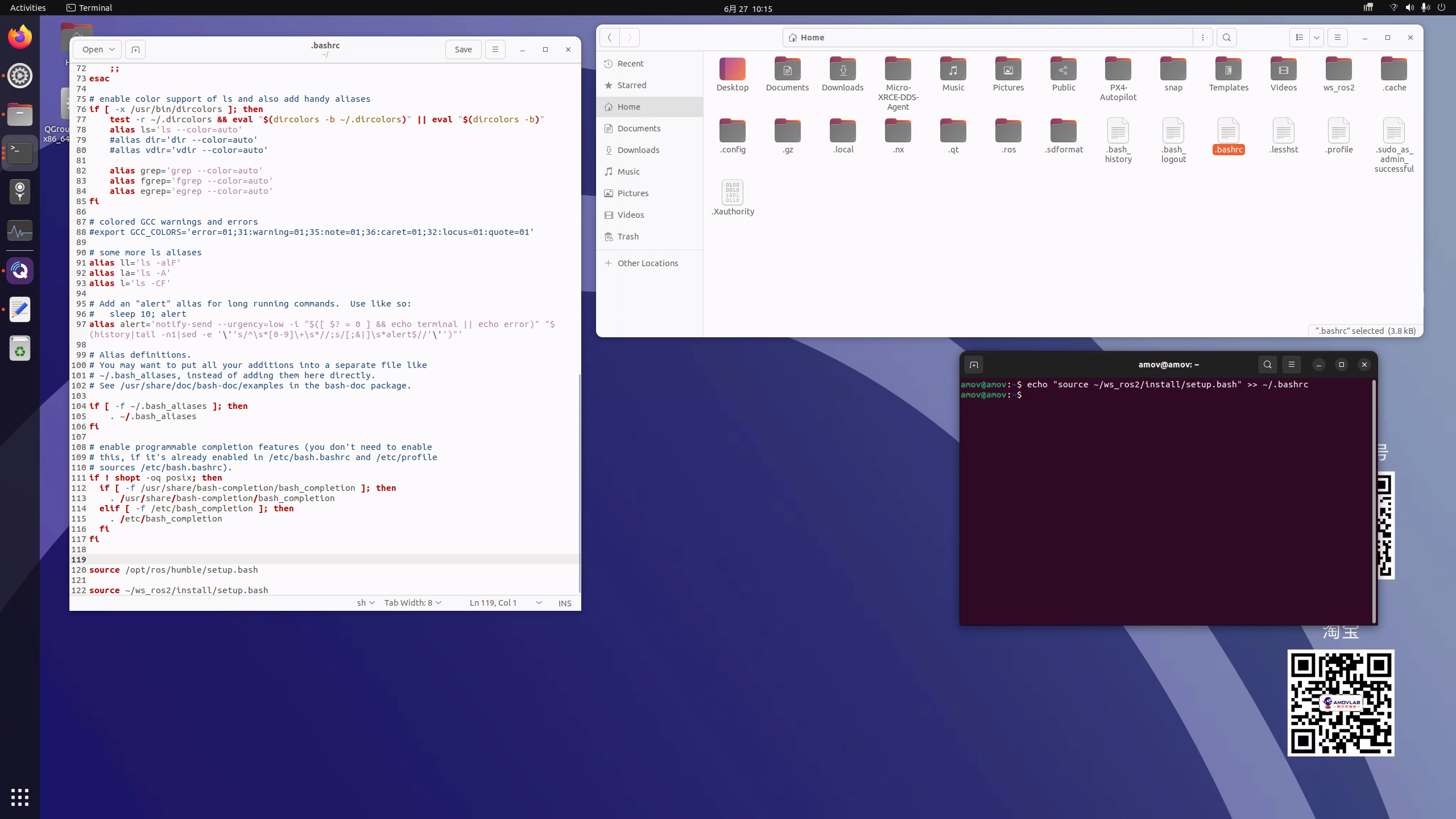Open the volume indicator in top bar
Image resolution: width=1456 pixels, height=819 pixels.
coord(1409,8)
